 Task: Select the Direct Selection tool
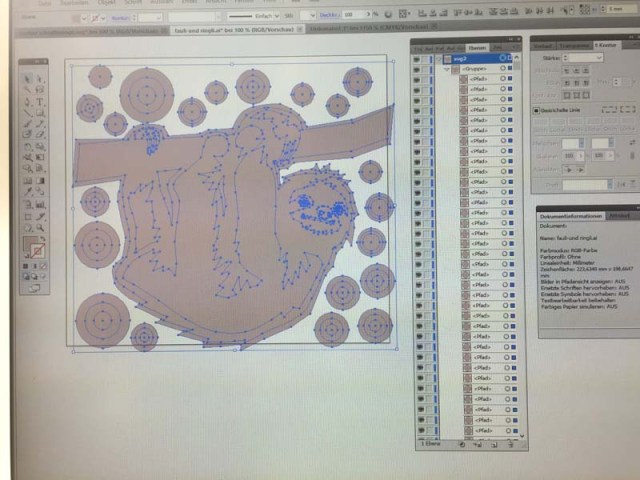pyautogui.click(x=40, y=78)
